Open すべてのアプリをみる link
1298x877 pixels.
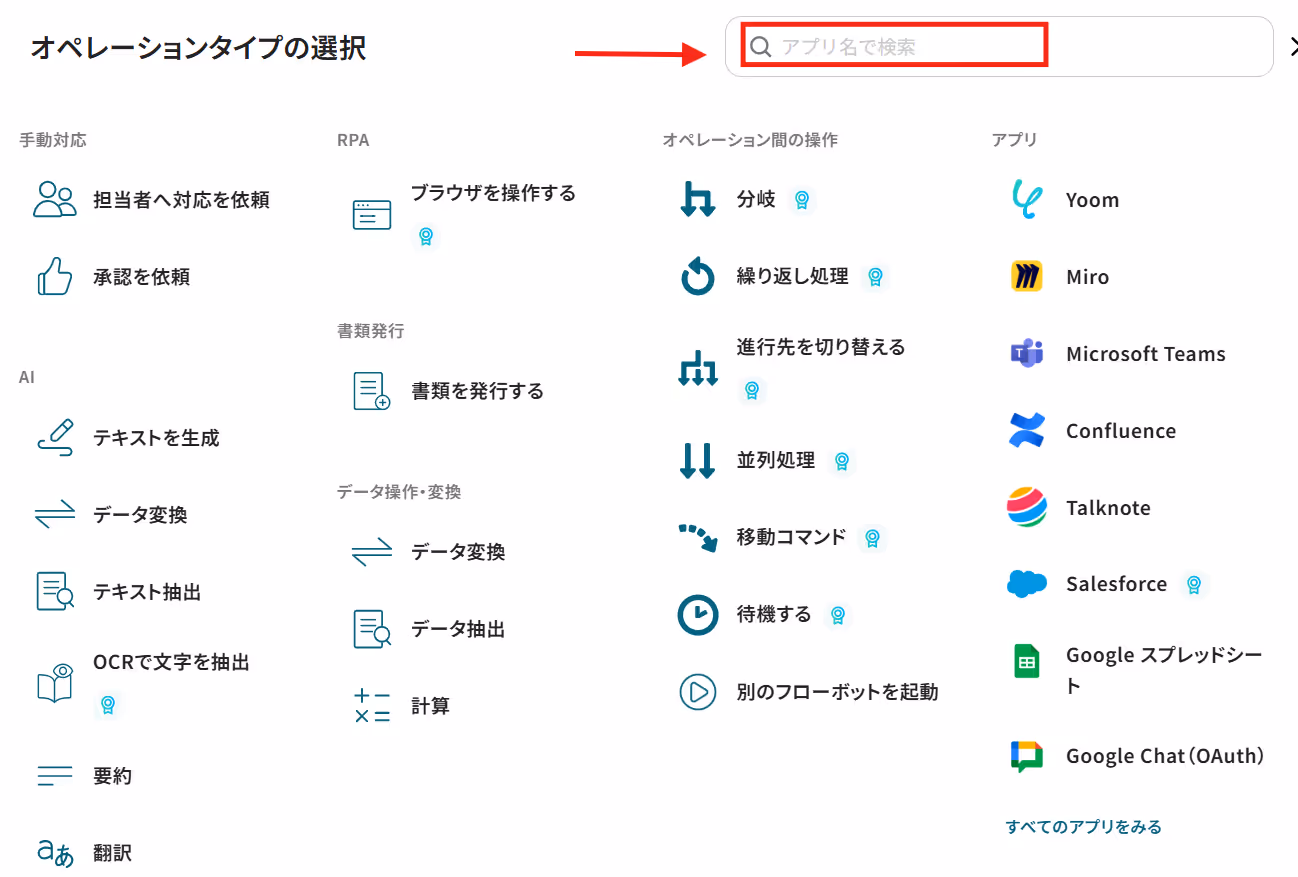[x=1084, y=827]
